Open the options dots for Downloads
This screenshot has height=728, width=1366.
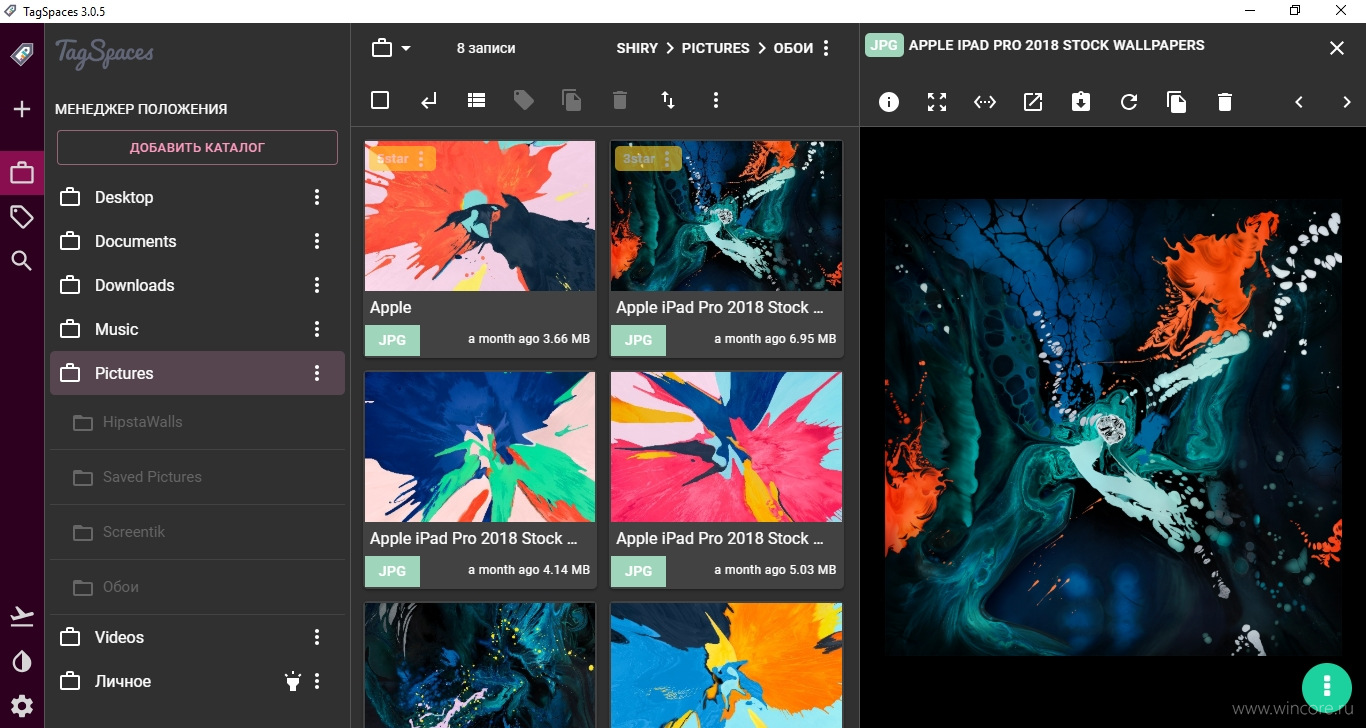(x=317, y=285)
